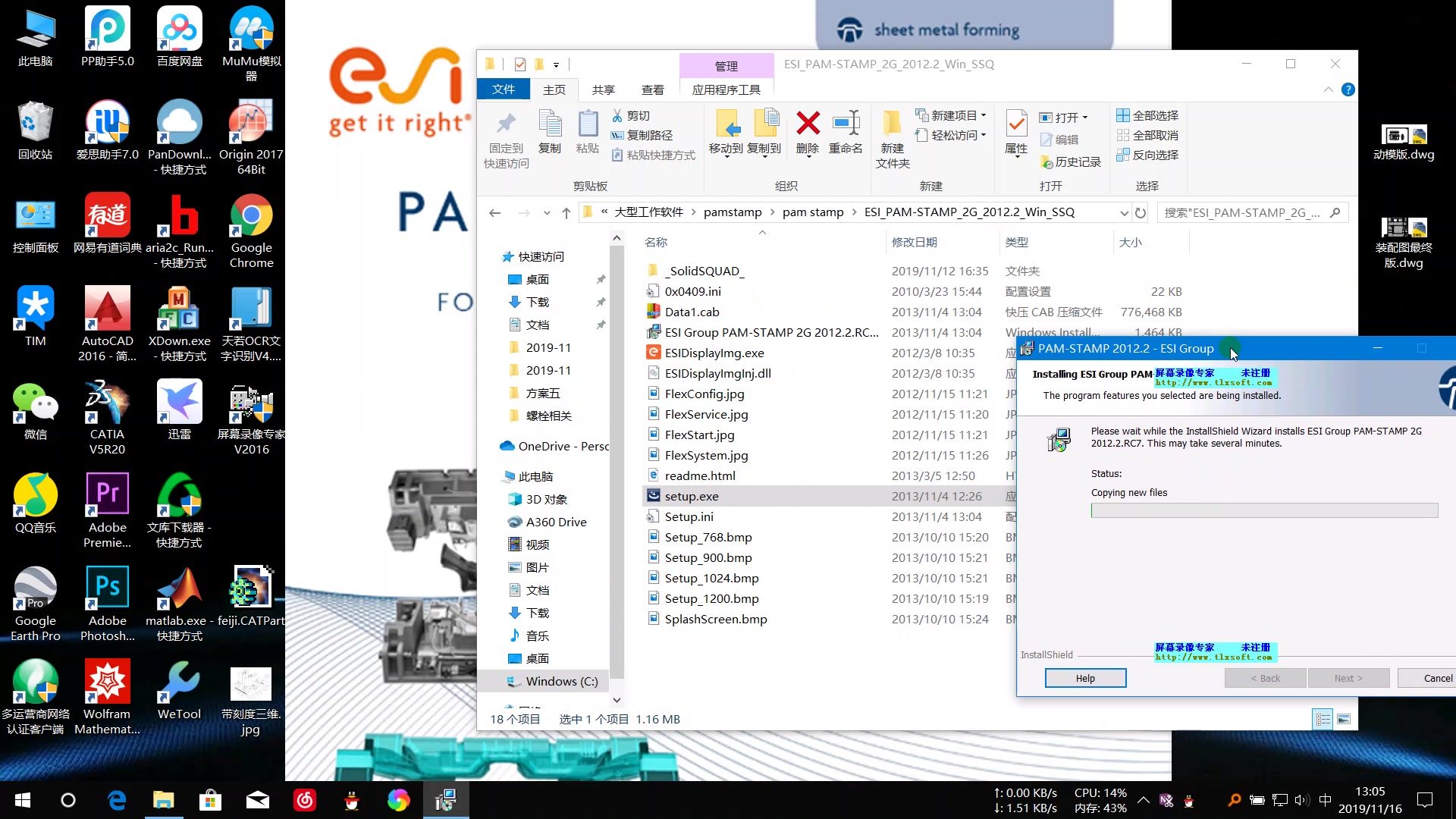Collapse the ribbon with chevron arrow

[1329, 89]
